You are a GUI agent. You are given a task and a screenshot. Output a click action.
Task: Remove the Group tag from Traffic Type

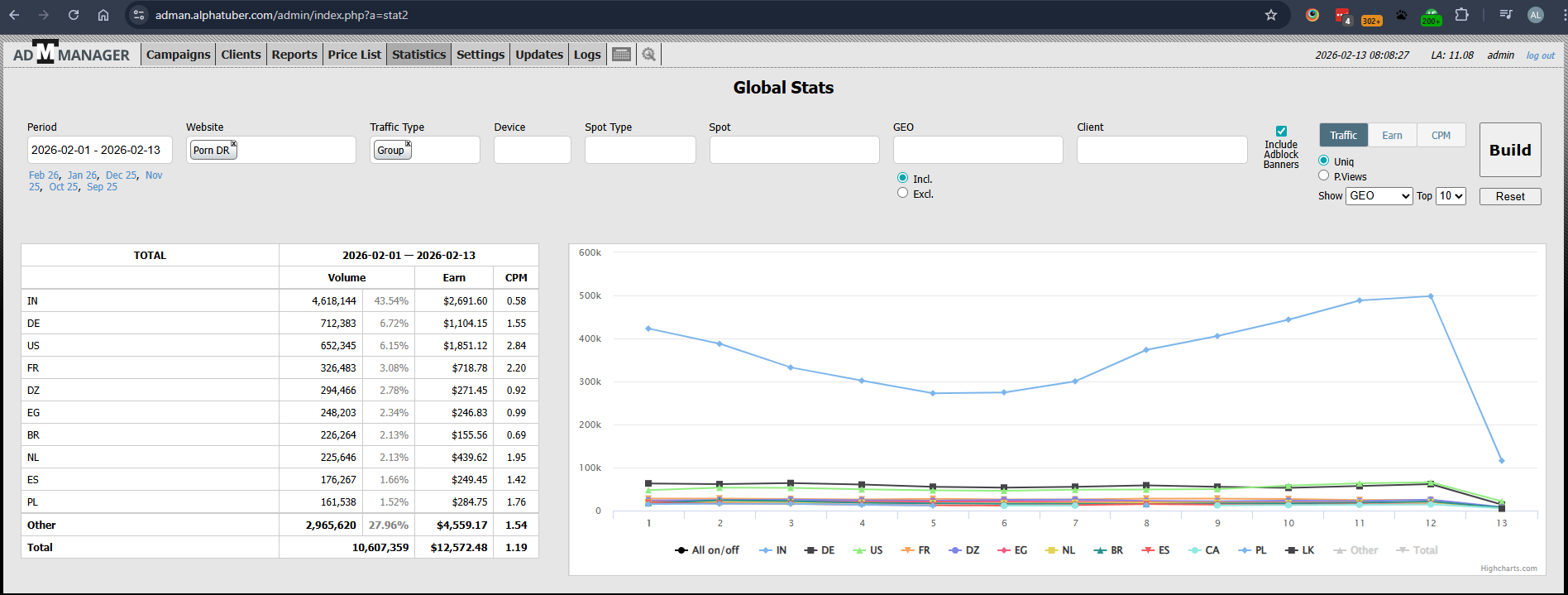click(408, 144)
